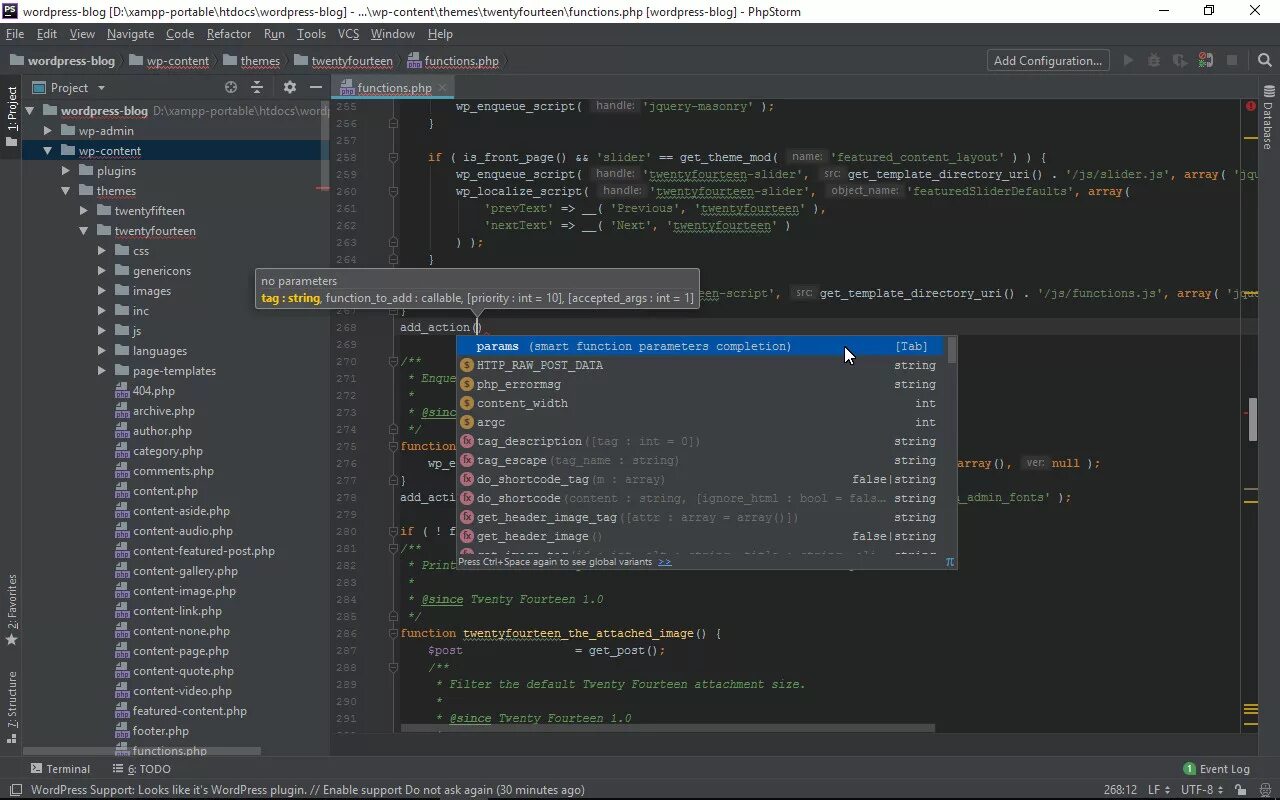The width and height of the screenshot is (1280, 800).
Task: Collapse the wp-content folder
Action: (x=47, y=151)
